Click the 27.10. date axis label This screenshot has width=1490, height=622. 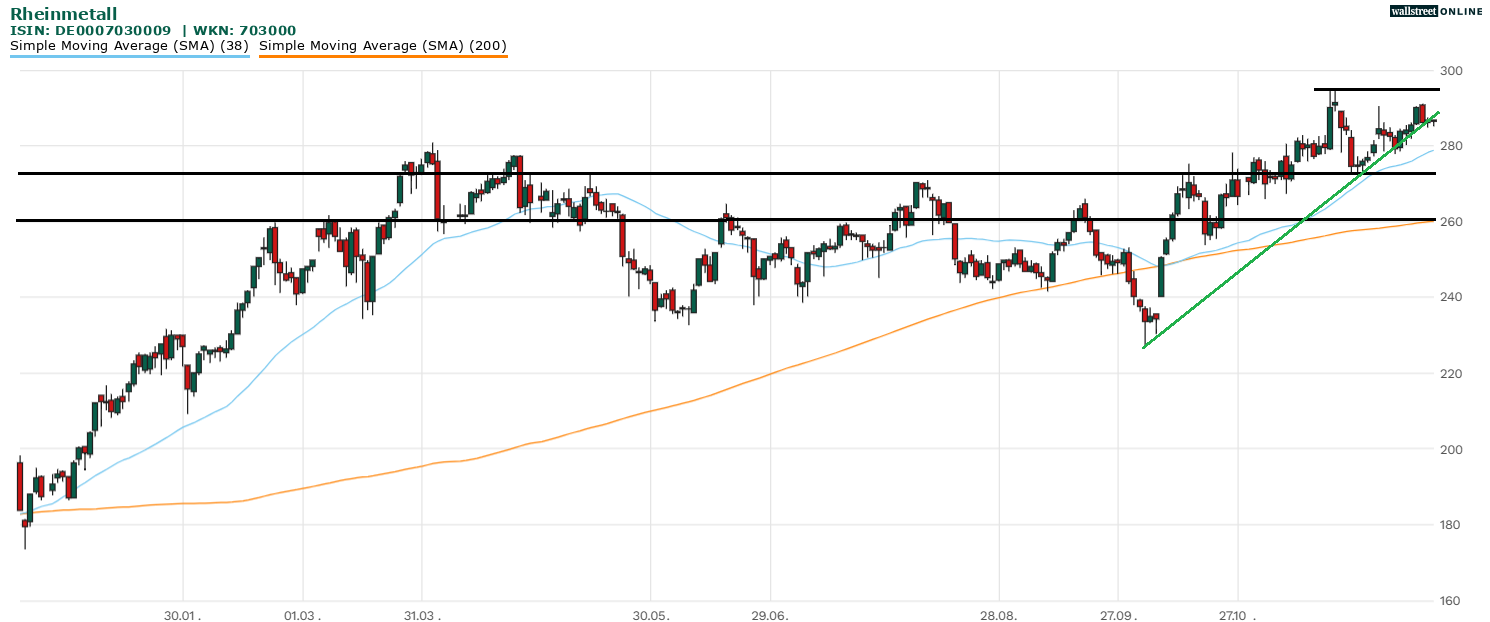[1237, 613]
